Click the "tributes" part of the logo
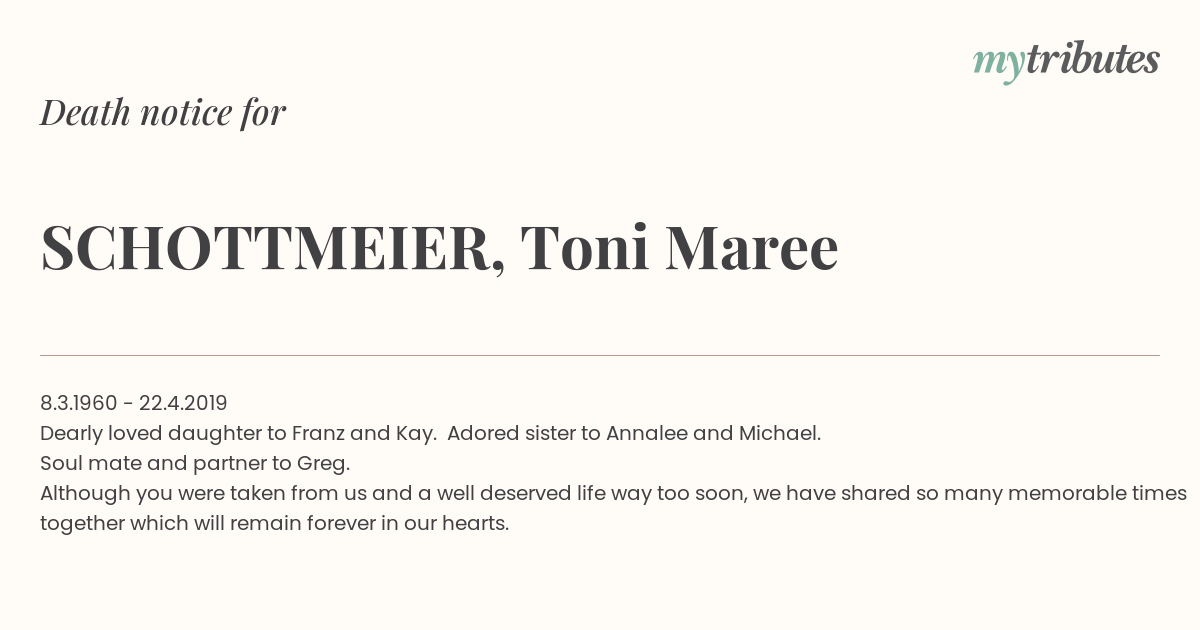 point(1092,59)
